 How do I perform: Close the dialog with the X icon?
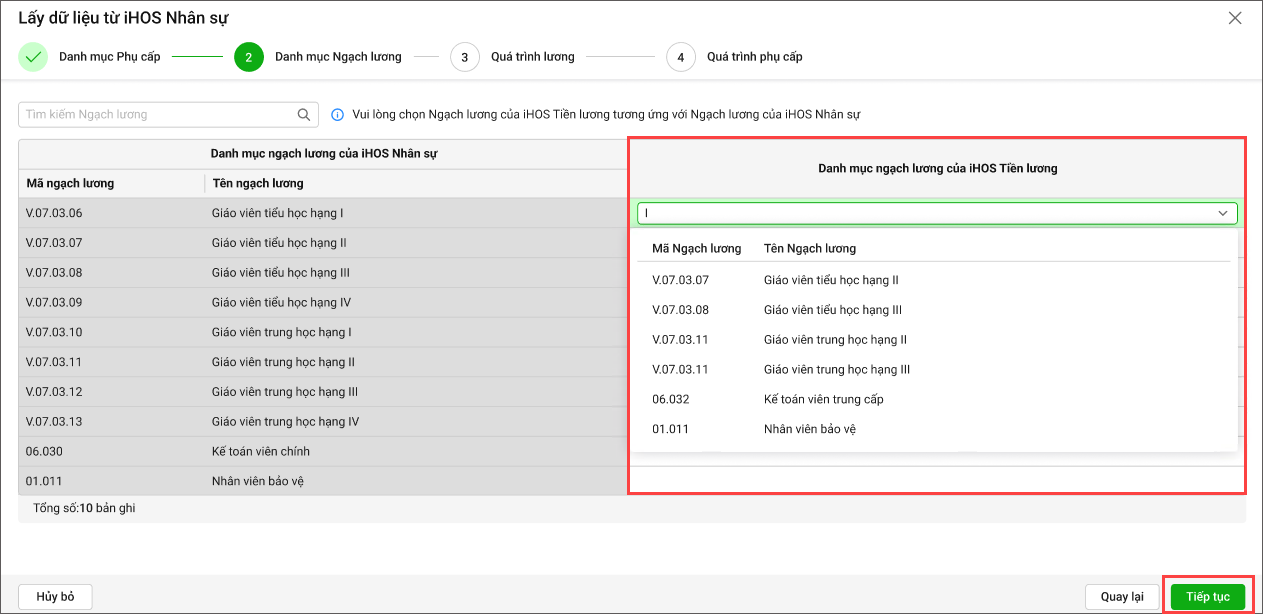coord(1235,18)
